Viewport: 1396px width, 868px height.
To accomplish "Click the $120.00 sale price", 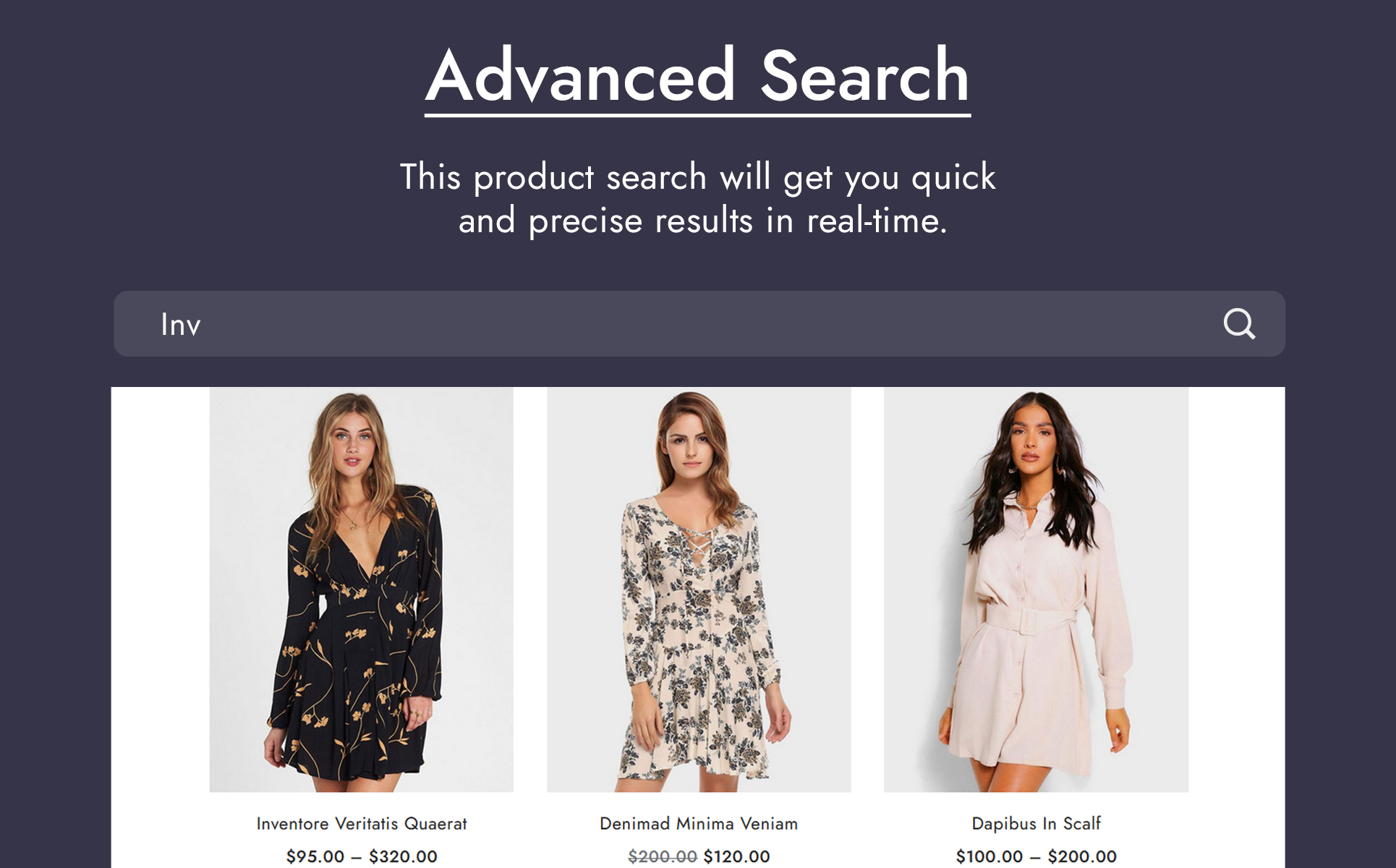I will [736, 856].
